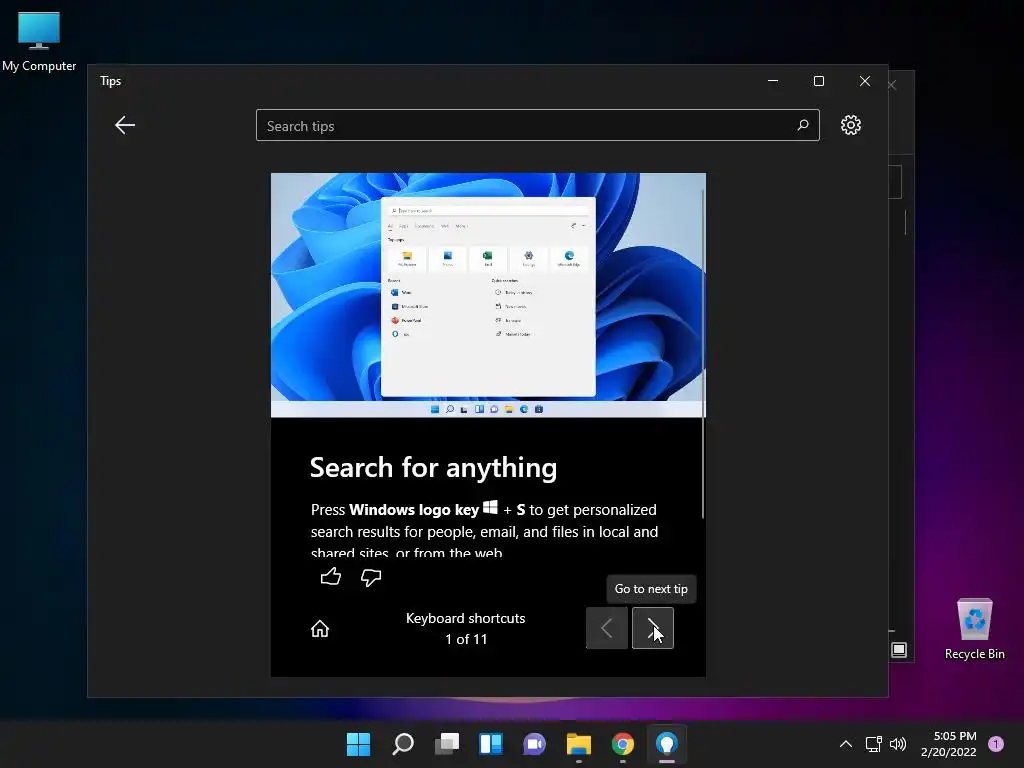Open volume control tray icon
1024x768 pixels.
[898, 744]
